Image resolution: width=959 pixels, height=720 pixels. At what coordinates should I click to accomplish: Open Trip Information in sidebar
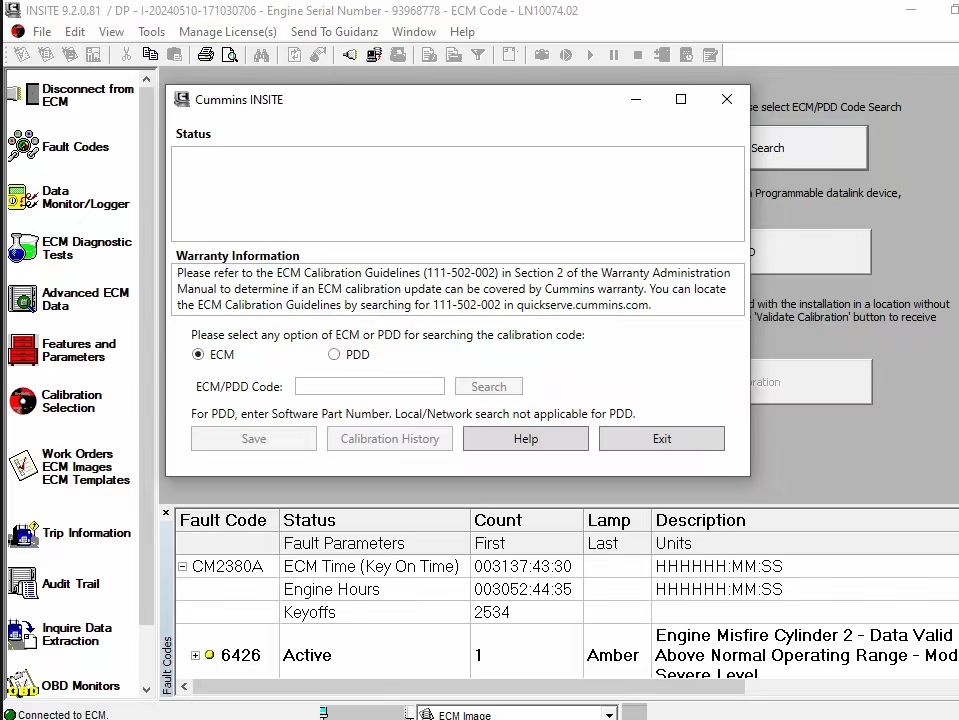click(24, 534)
